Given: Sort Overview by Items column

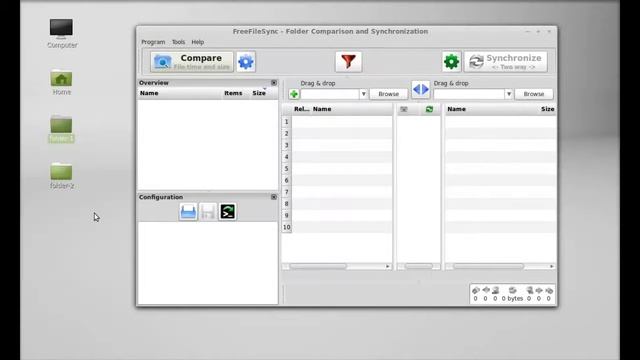Looking at the screenshot, I should click(x=233, y=93).
